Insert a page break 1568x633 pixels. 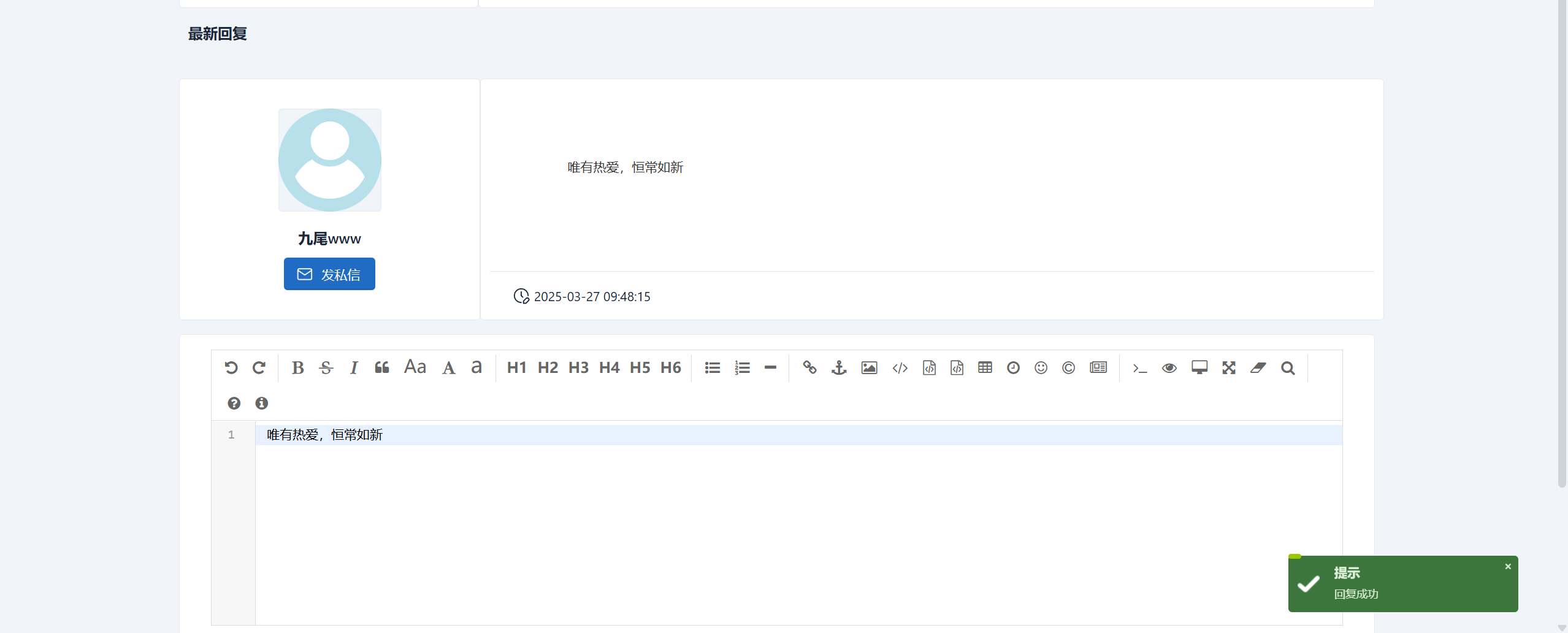pyautogui.click(x=1098, y=367)
